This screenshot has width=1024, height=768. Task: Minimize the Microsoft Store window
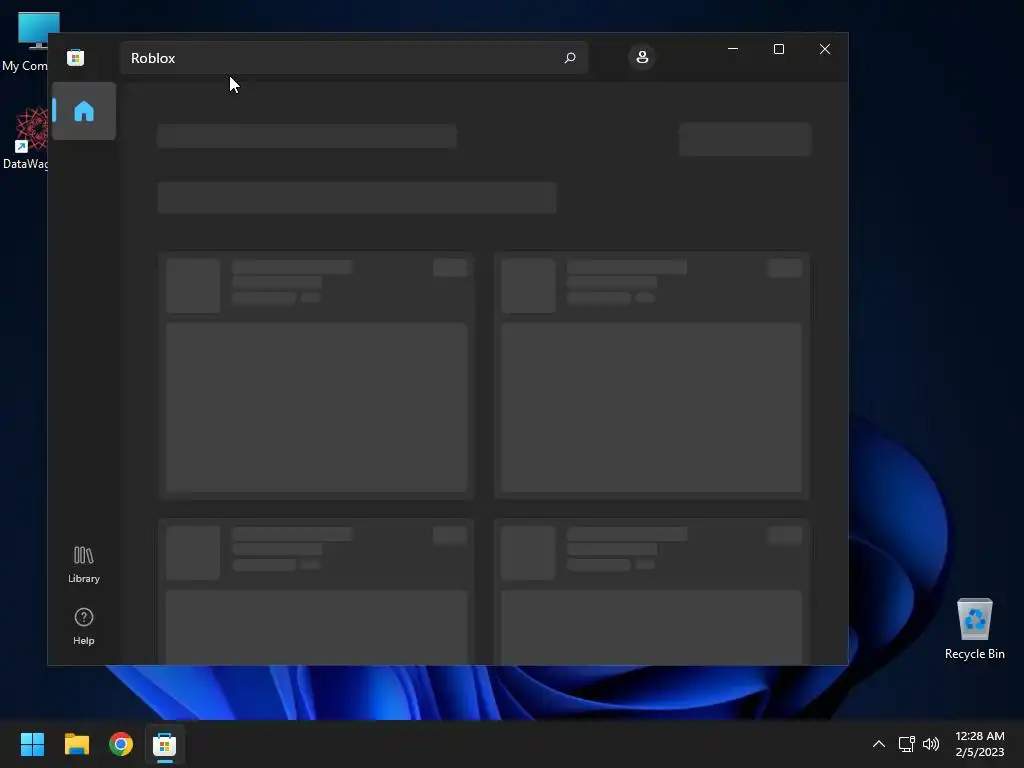point(733,49)
